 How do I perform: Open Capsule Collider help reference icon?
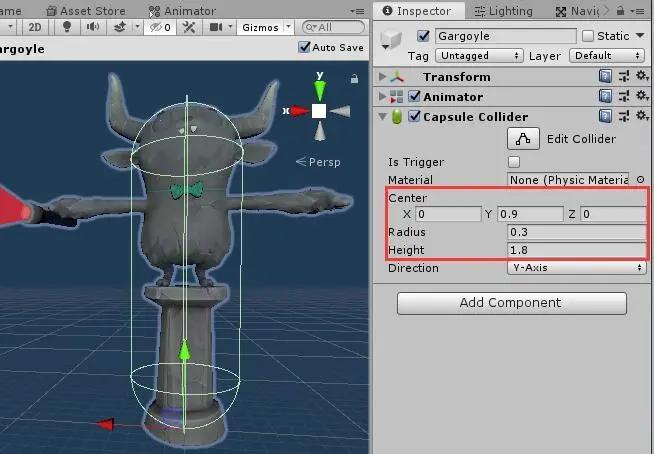pos(605,116)
